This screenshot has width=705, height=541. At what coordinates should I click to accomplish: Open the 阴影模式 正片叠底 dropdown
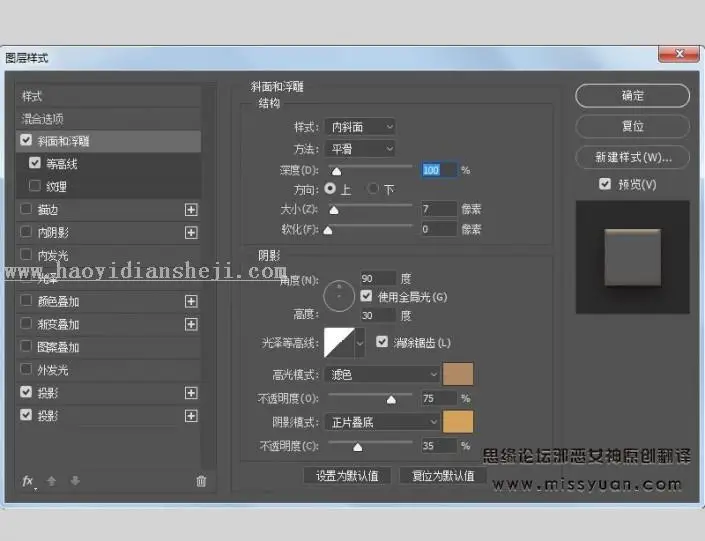pos(382,422)
